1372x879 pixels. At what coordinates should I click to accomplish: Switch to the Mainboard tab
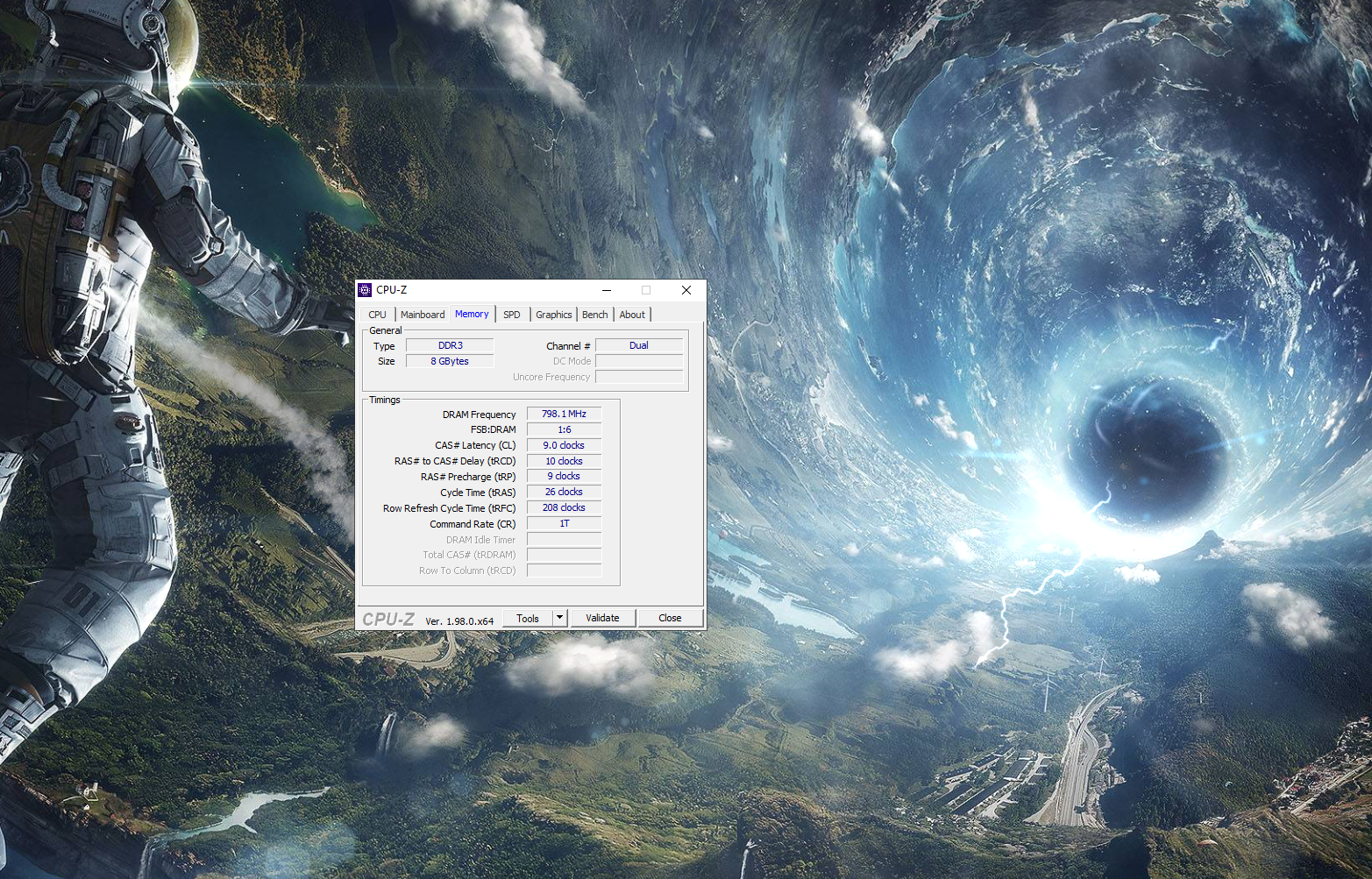[423, 315]
